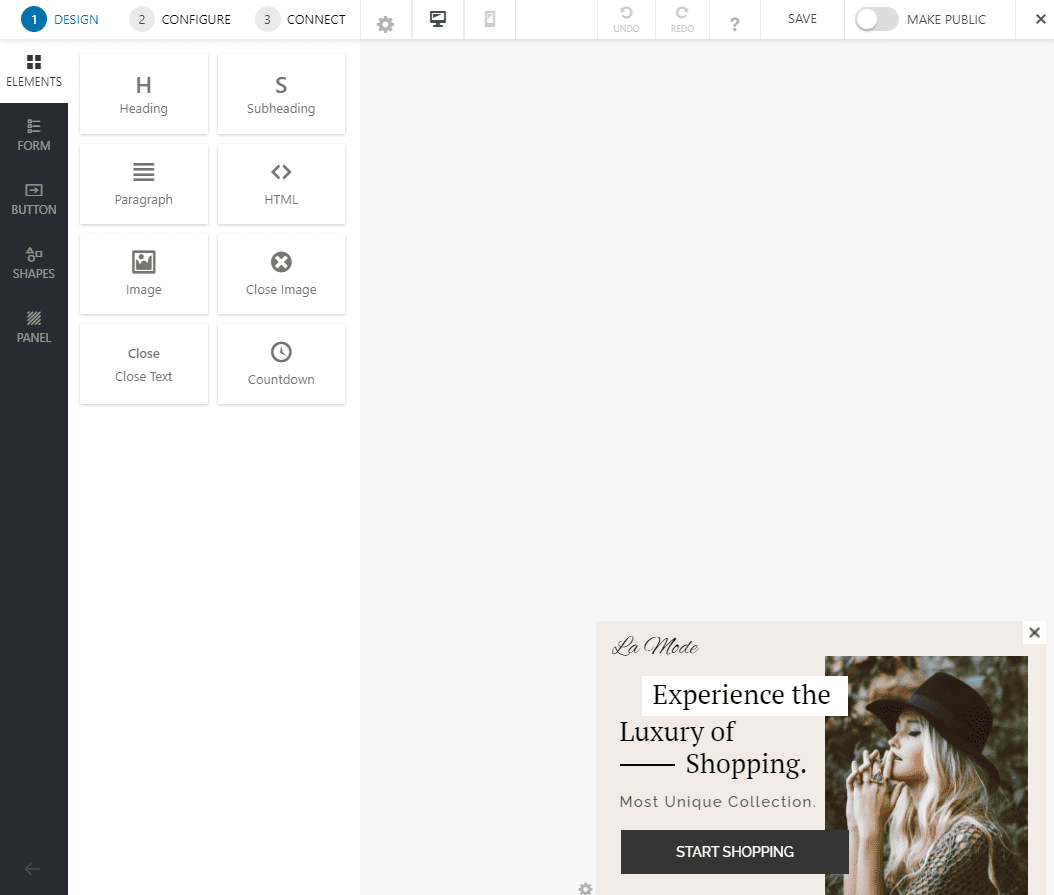The width and height of the screenshot is (1054, 895).
Task: Select the Close Image element tile
Action: [x=281, y=273]
